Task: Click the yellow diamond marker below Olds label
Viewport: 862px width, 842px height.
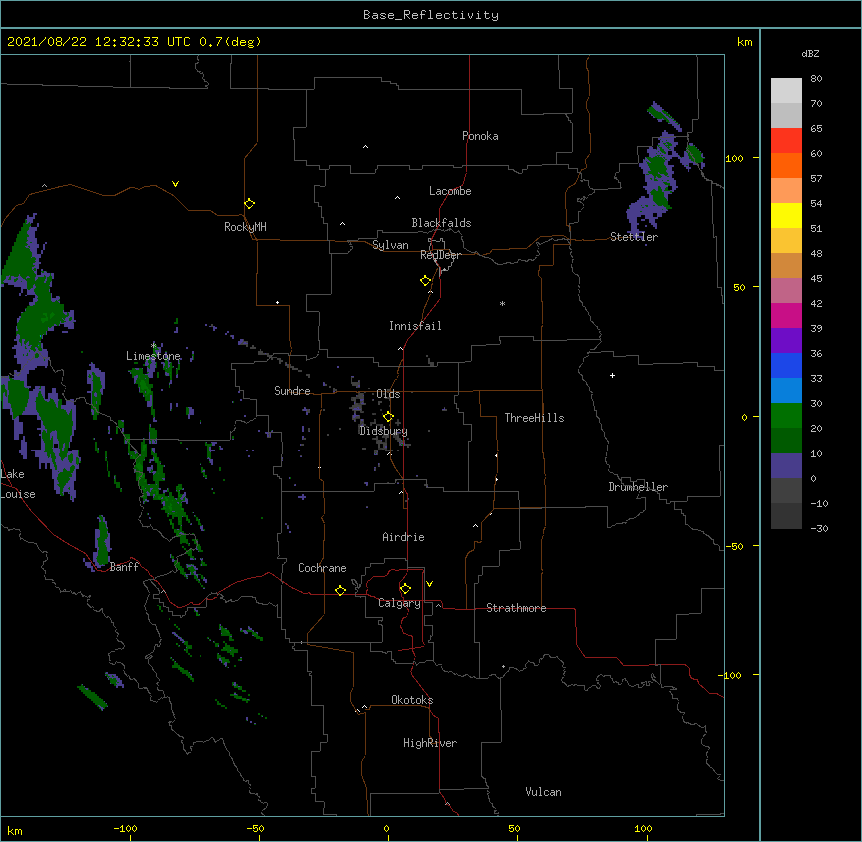Action: [x=389, y=417]
